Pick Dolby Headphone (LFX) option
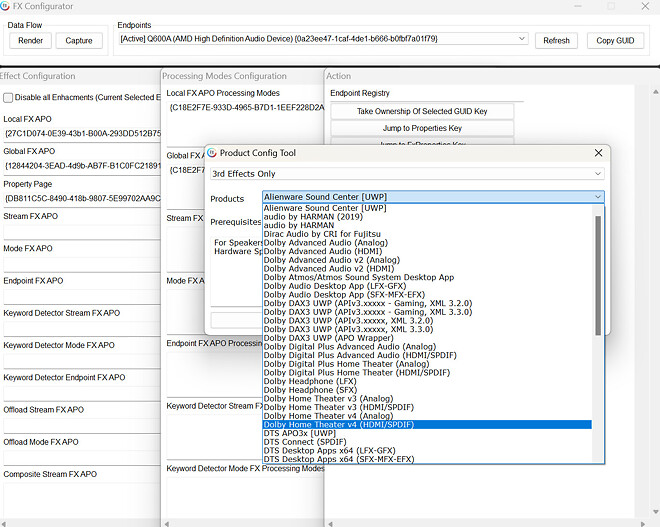Screen dimensions: 660x527 309,381
